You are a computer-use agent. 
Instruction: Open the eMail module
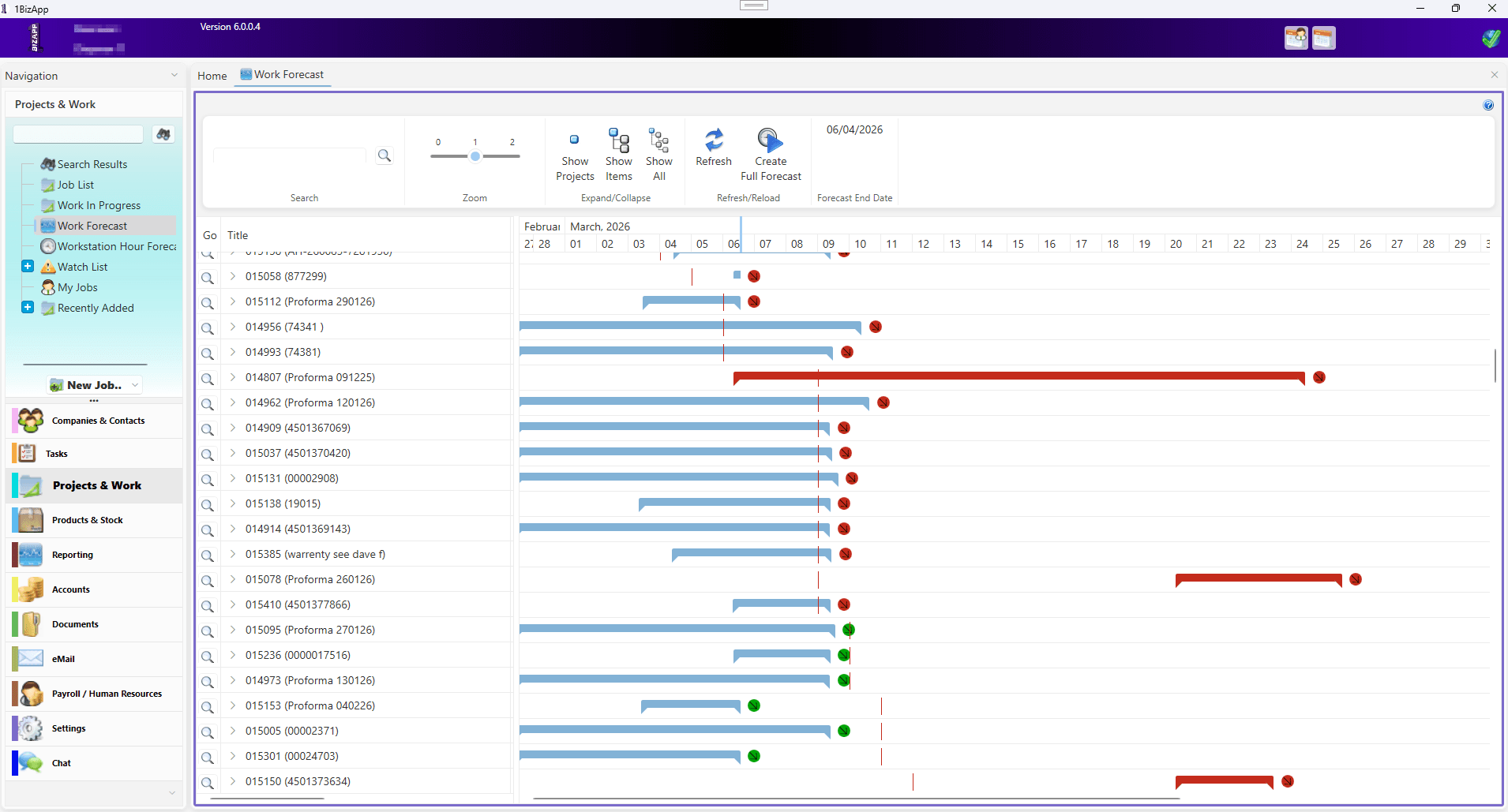click(94, 659)
